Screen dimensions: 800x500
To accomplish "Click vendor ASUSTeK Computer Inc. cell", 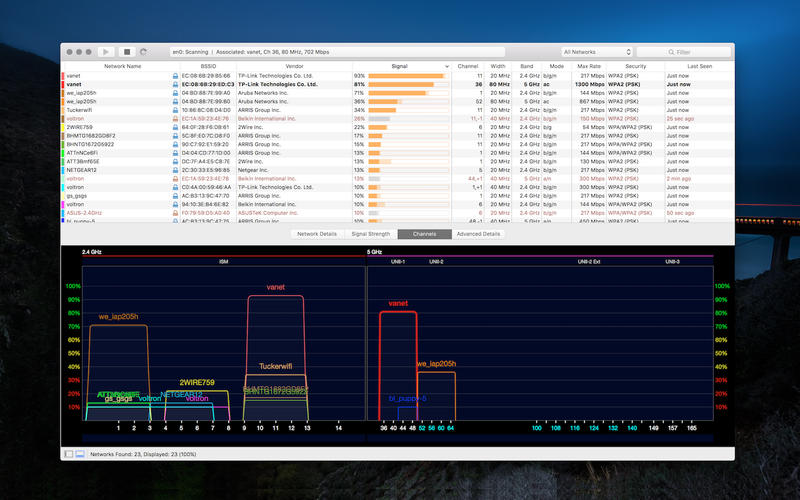I will [x=268, y=213].
